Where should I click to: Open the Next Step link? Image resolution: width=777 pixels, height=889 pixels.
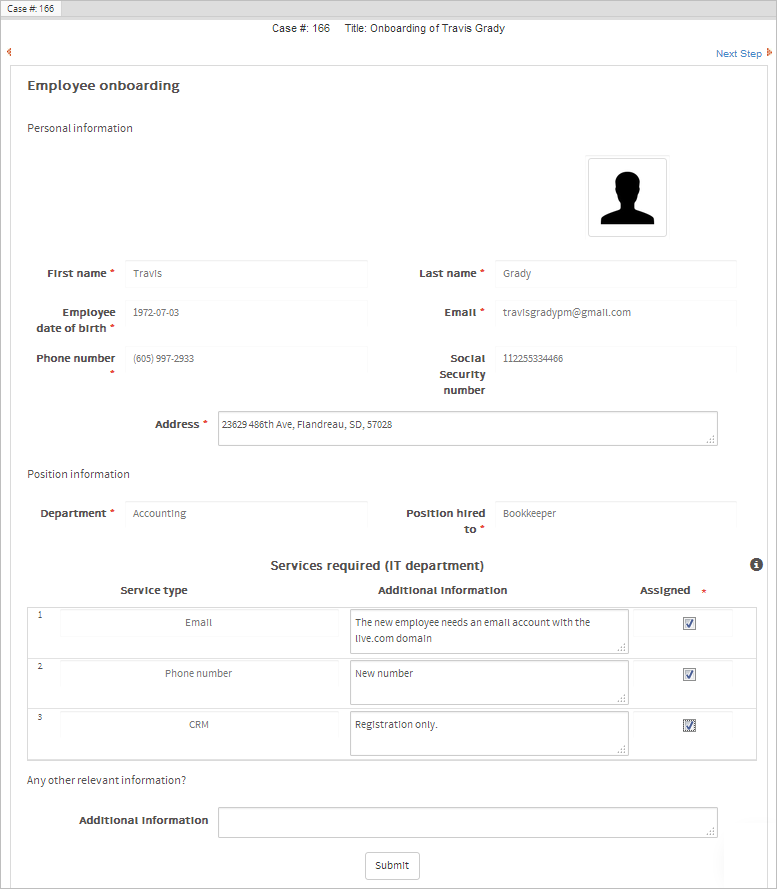click(x=738, y=54)
